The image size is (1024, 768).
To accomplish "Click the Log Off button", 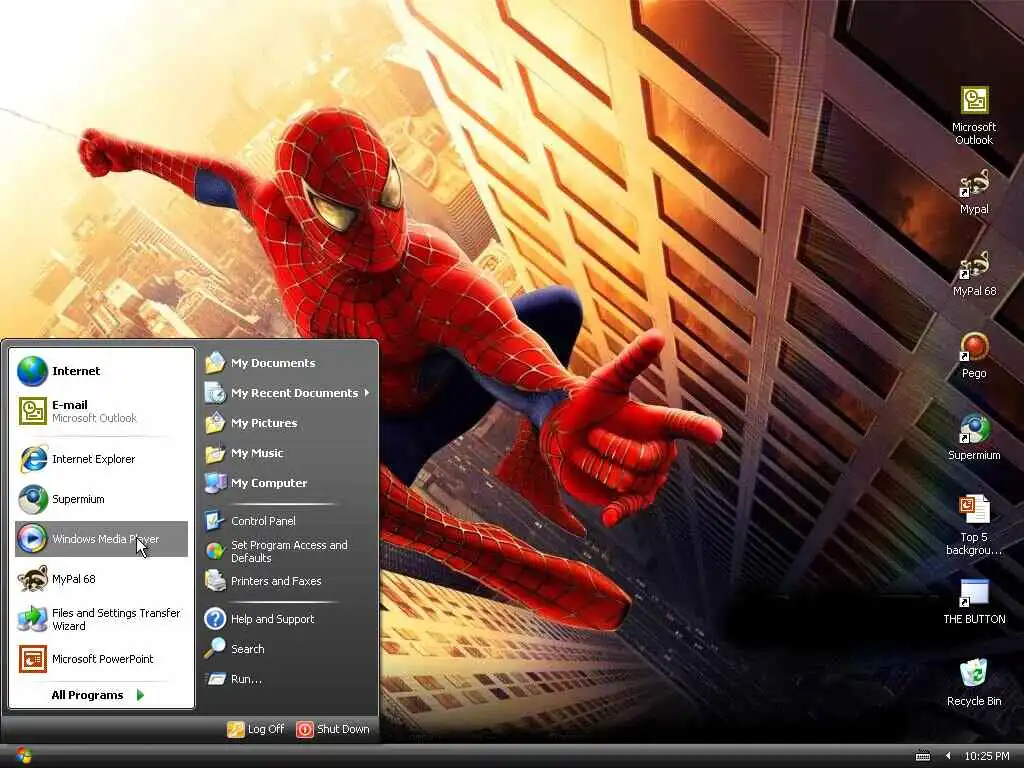I will (x=255, y=729).
